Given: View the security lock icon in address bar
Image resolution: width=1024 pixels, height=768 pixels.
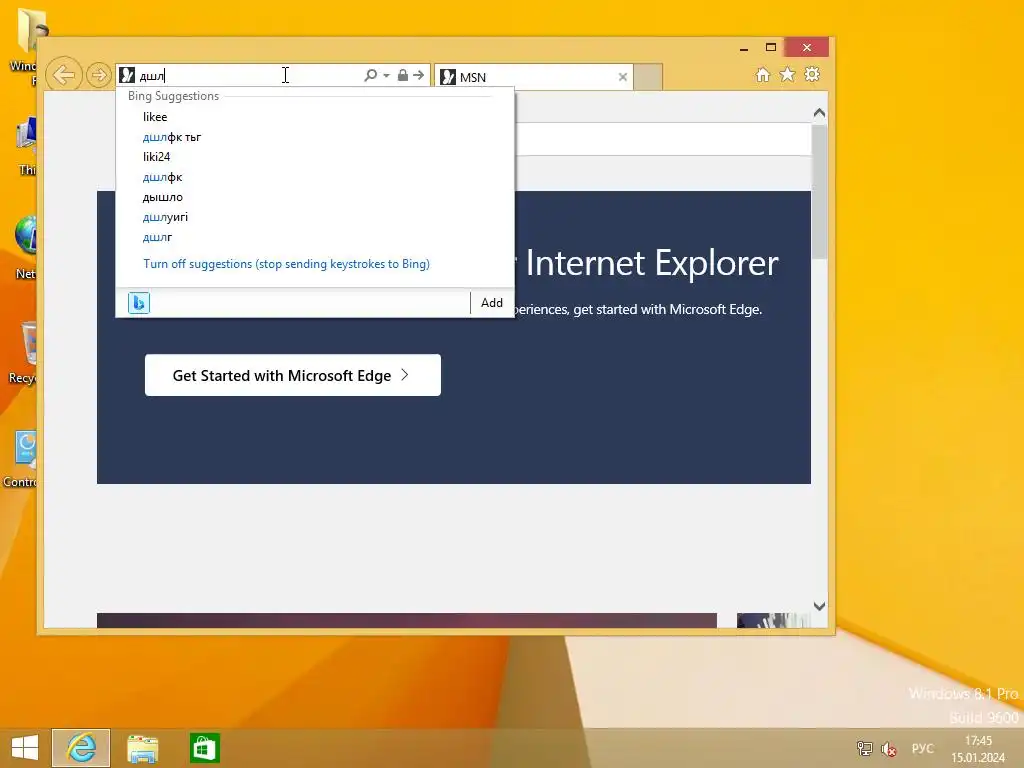Looking at the screenshot, I should coord(403,76).
